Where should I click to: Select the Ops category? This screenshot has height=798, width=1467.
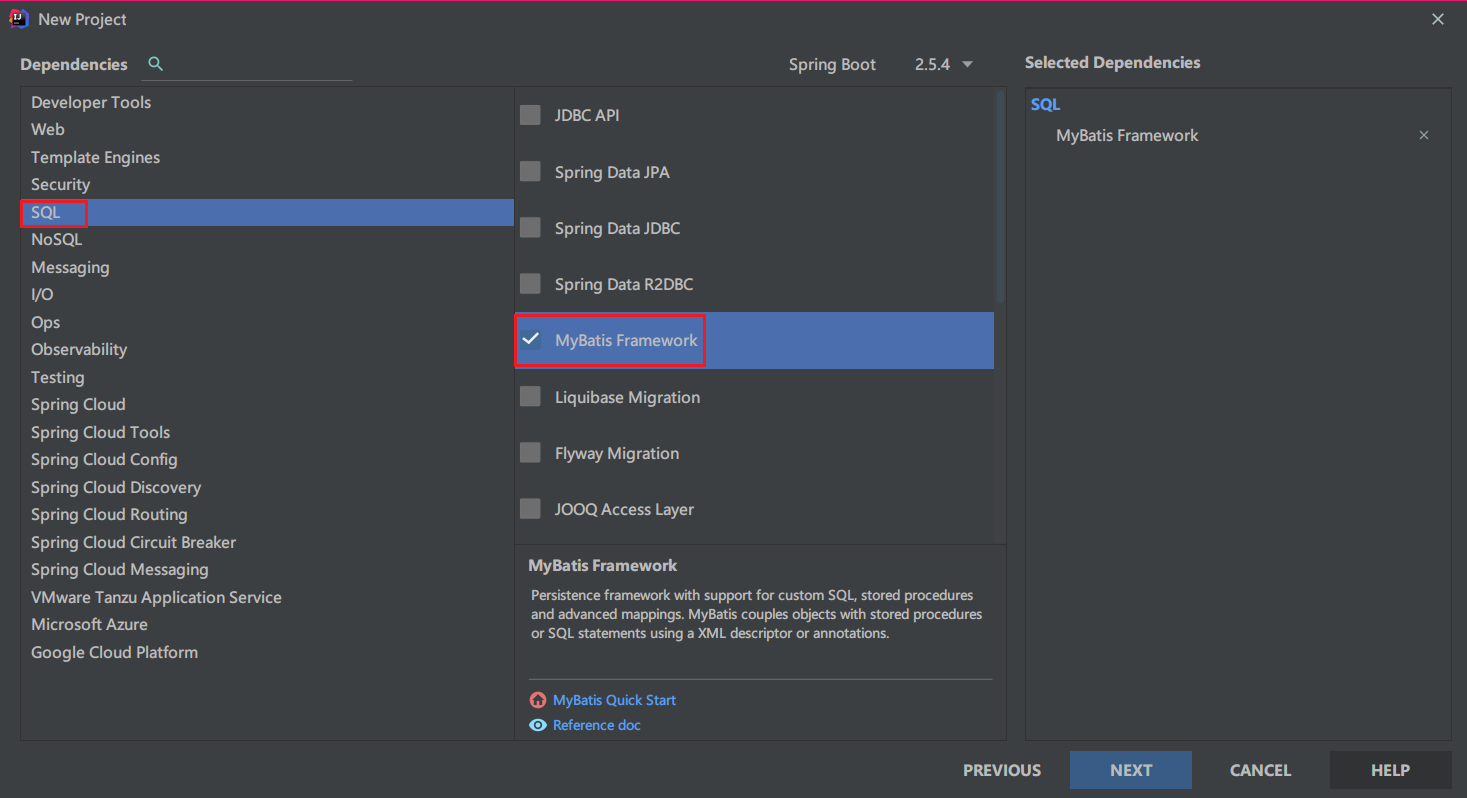click(267, 322)
